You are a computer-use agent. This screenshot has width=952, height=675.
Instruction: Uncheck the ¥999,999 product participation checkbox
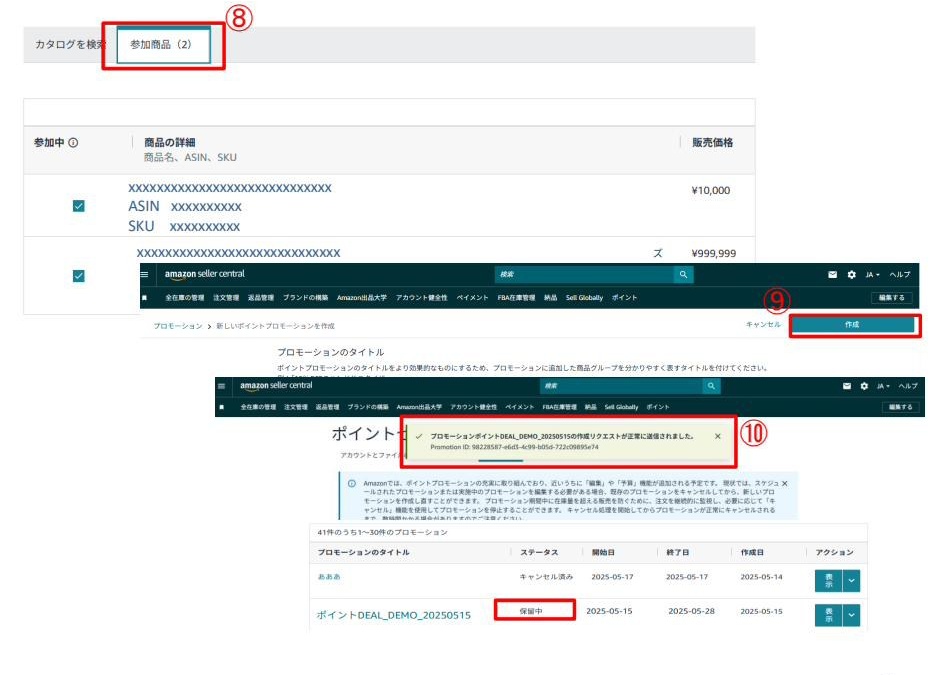click(79, 276)
